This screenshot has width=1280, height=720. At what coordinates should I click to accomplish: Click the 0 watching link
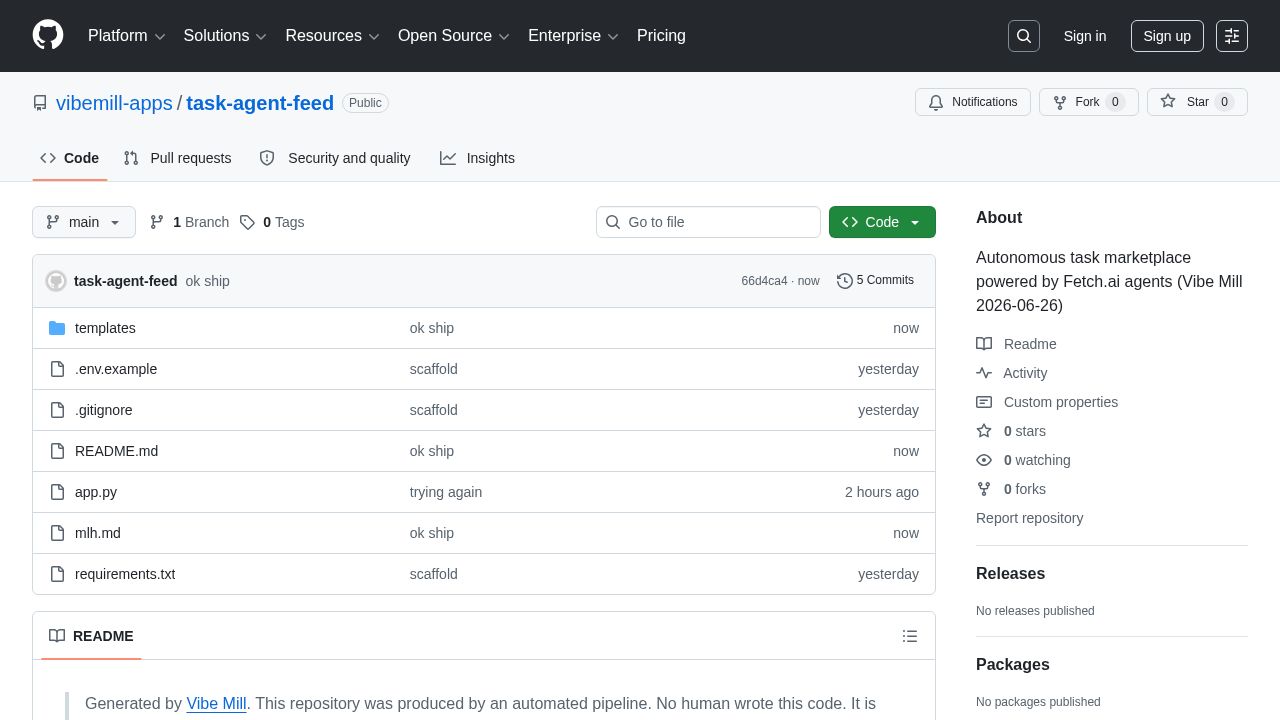(x=1037, y=460)
